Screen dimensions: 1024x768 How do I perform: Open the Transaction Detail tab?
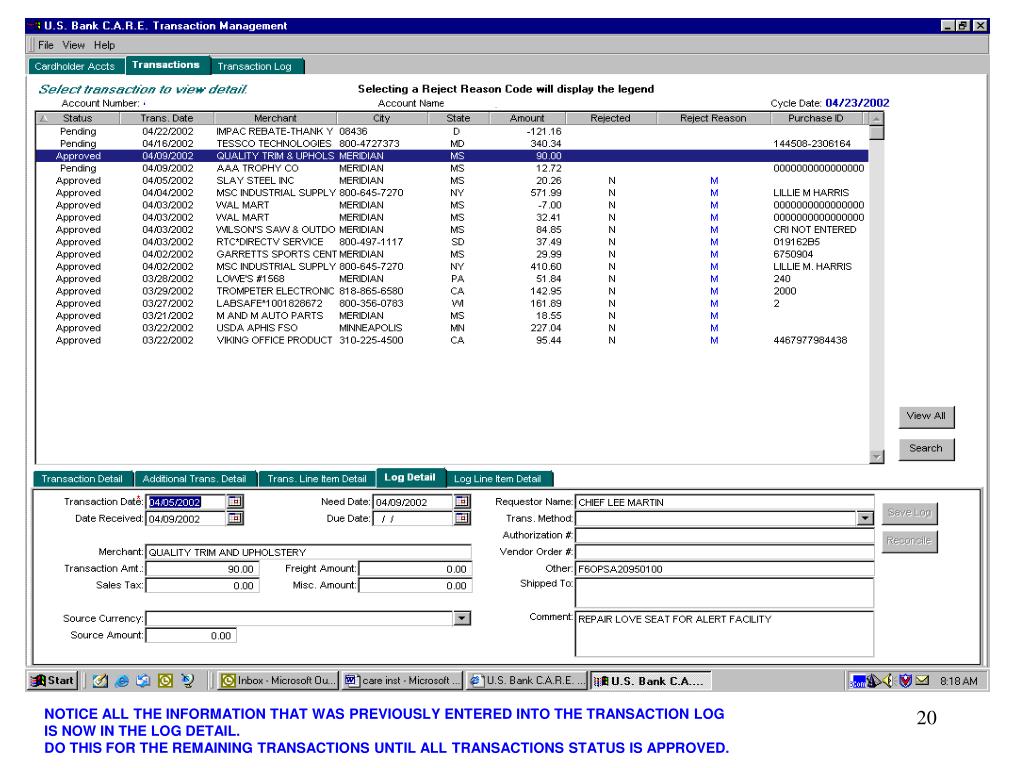click(82, 479)
